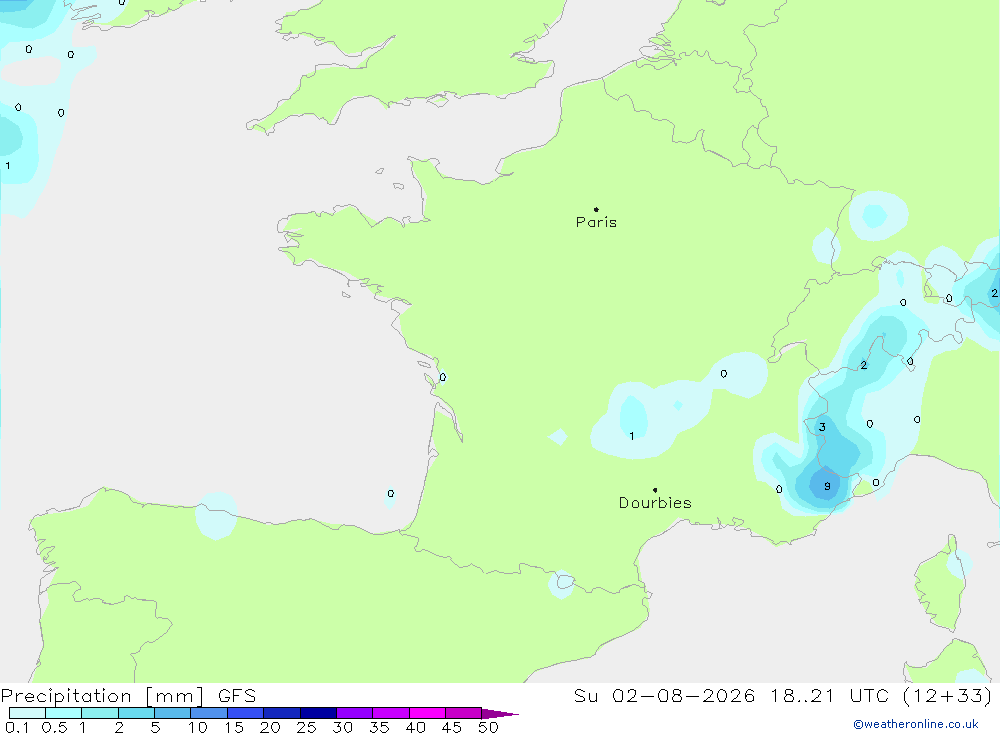
Task: Pick the 35–40 mm legend swatch
Action: (x=391, y=713)
